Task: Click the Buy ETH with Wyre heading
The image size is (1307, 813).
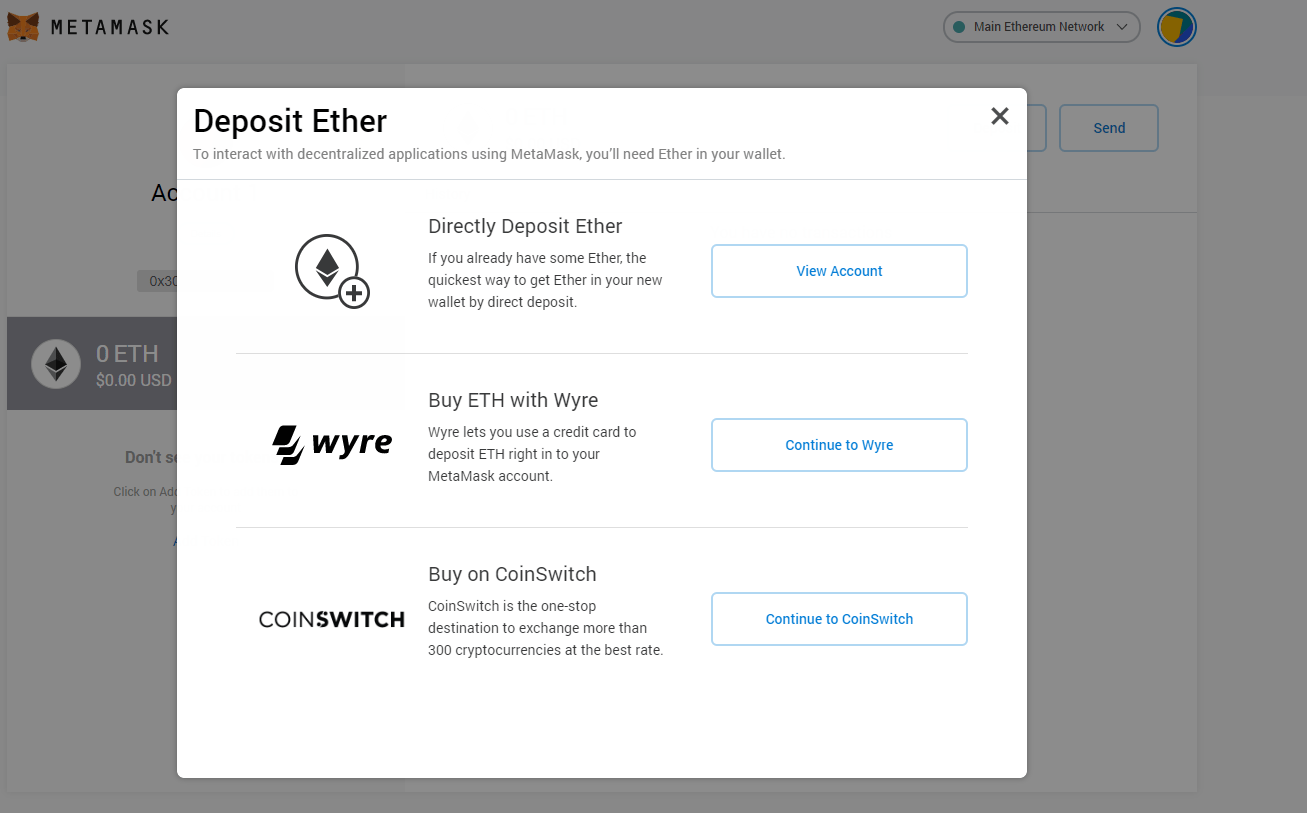Action: (513, 400)
